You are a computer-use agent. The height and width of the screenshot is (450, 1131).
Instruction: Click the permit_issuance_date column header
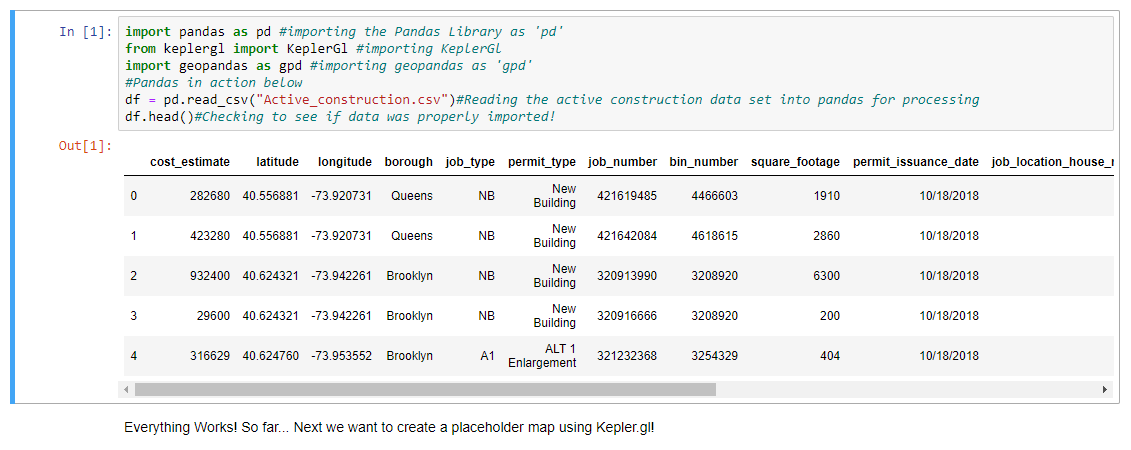[x=915, y=162]
